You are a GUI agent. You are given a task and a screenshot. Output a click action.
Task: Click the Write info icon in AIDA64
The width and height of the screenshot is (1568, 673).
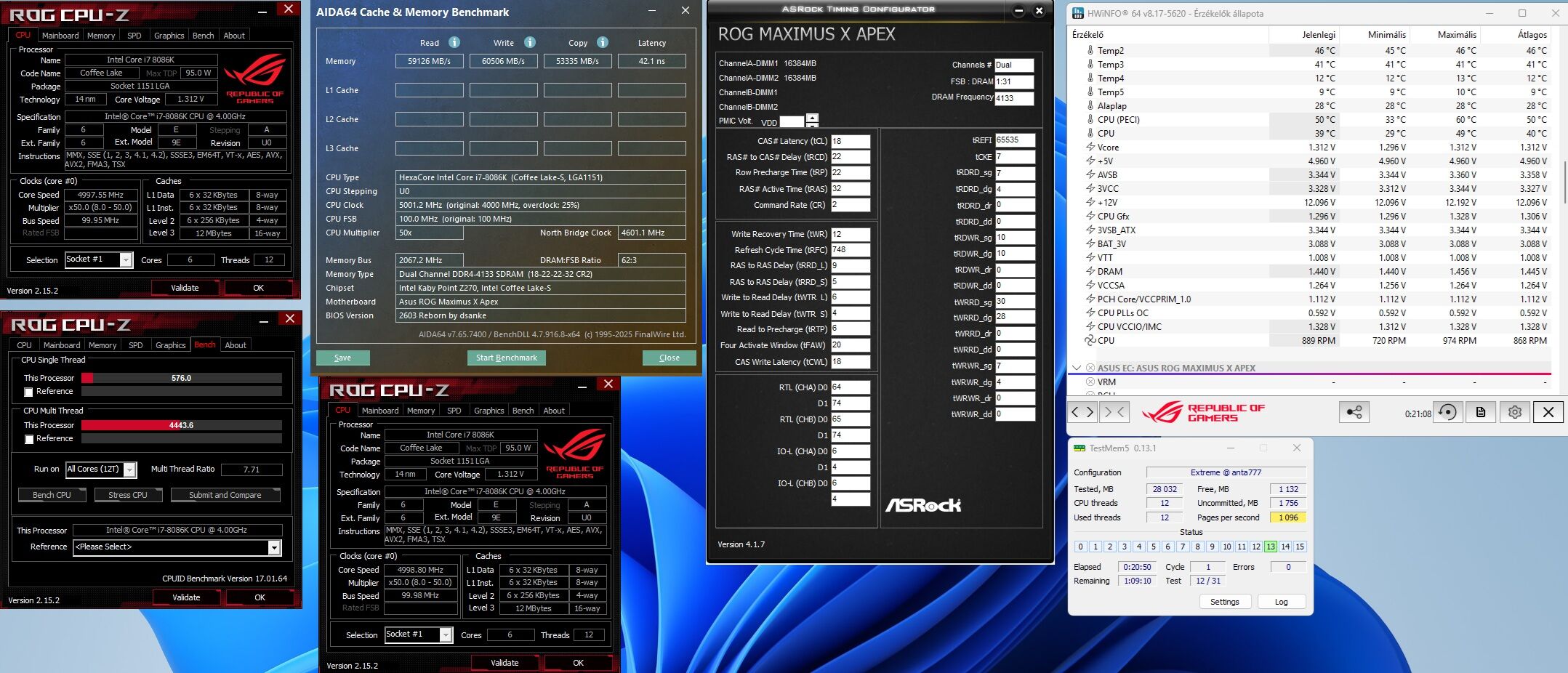pyautogui.click(x=530, y=42)
